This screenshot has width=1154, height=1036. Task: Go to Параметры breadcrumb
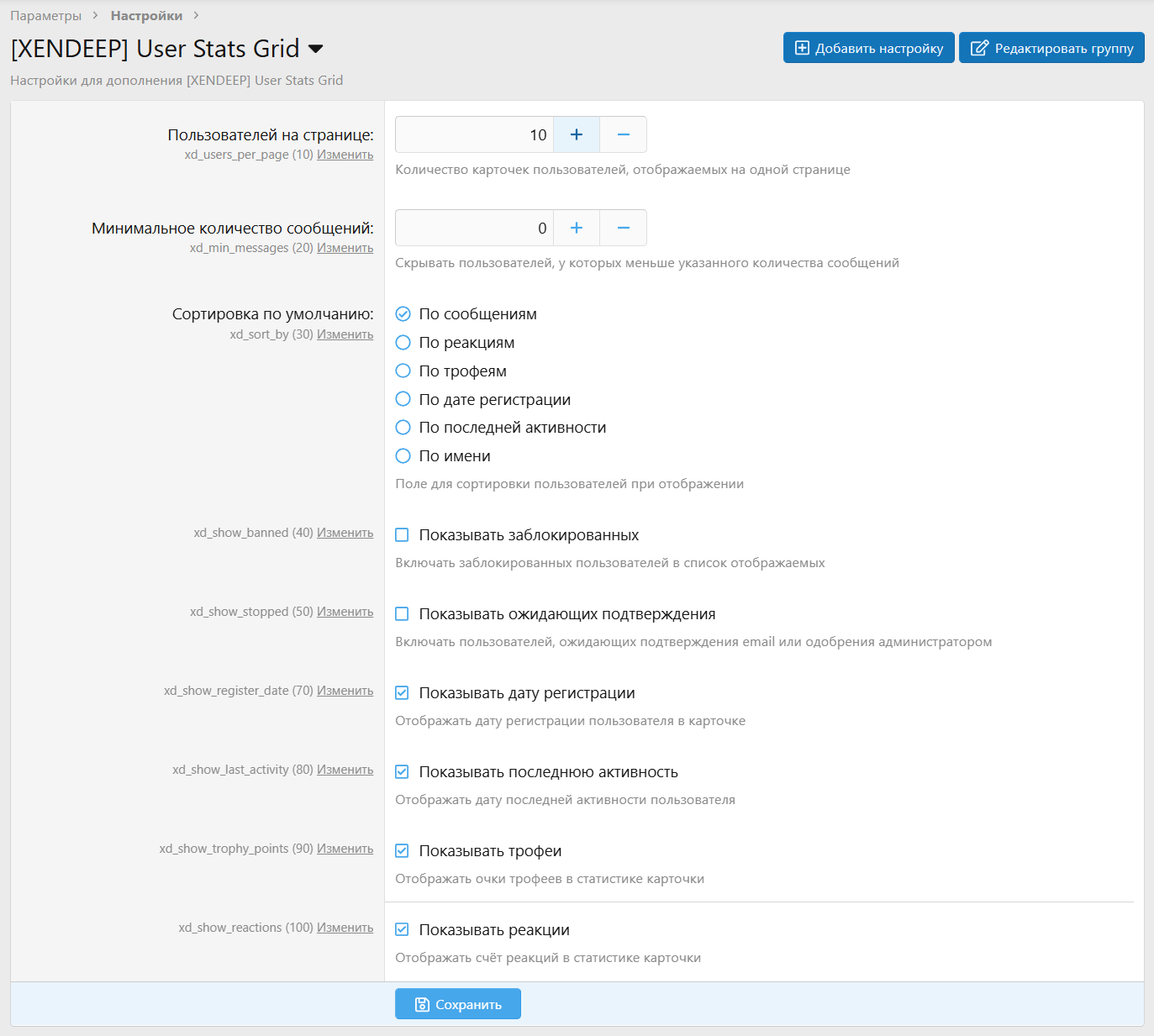click(45, 16)
